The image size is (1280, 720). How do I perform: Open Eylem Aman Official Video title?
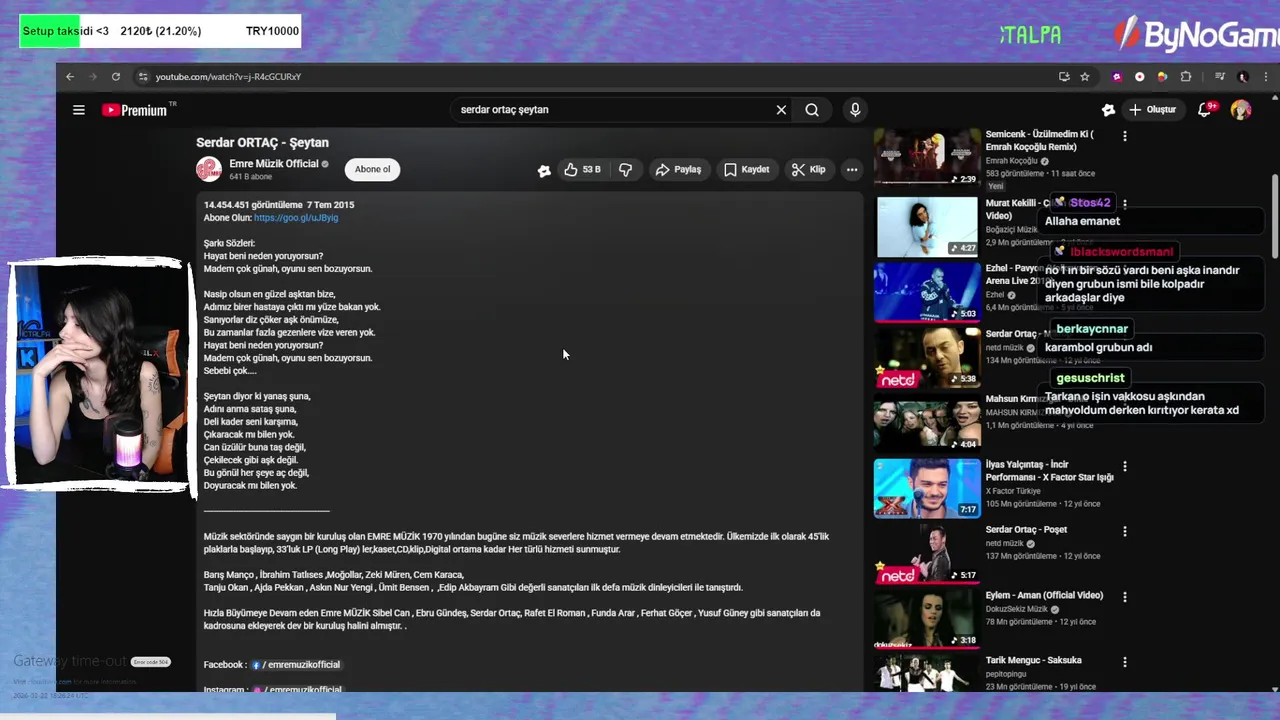point(1044,596)
